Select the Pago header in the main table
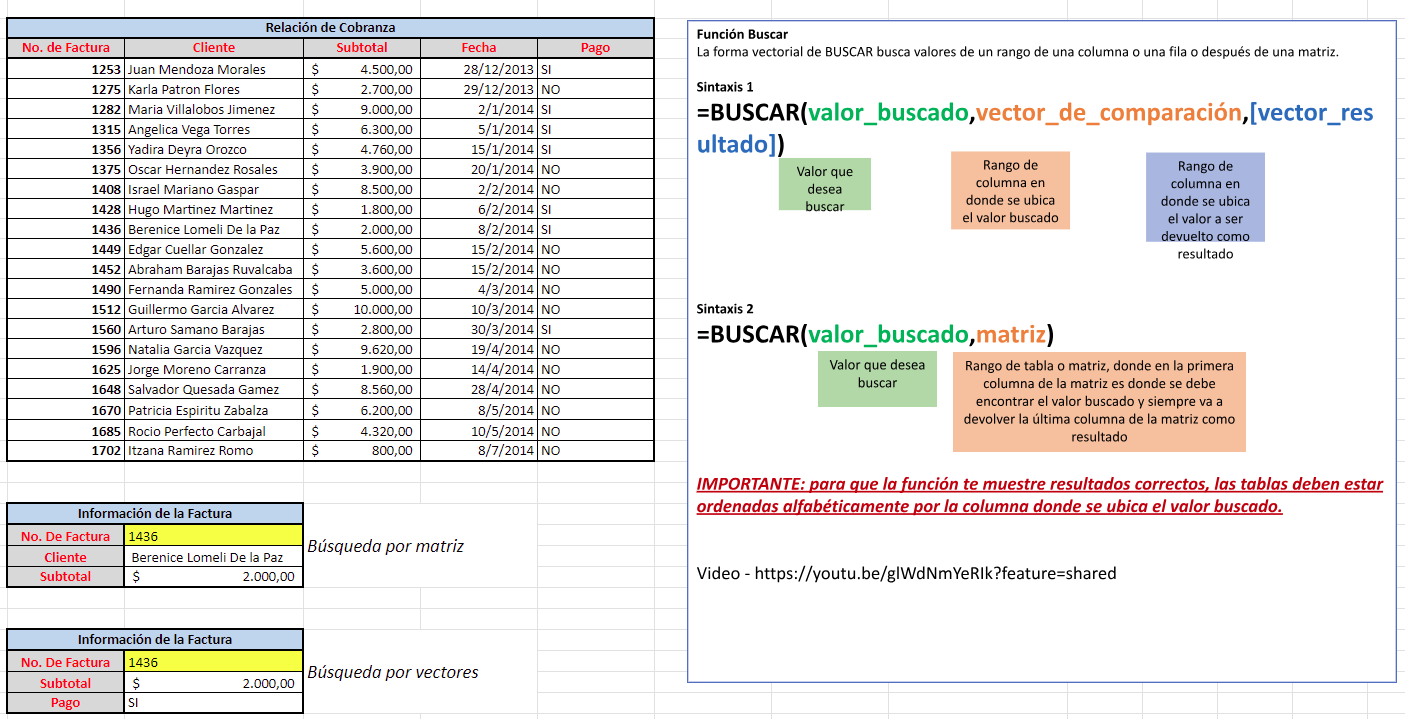 (x=595, y=48)
